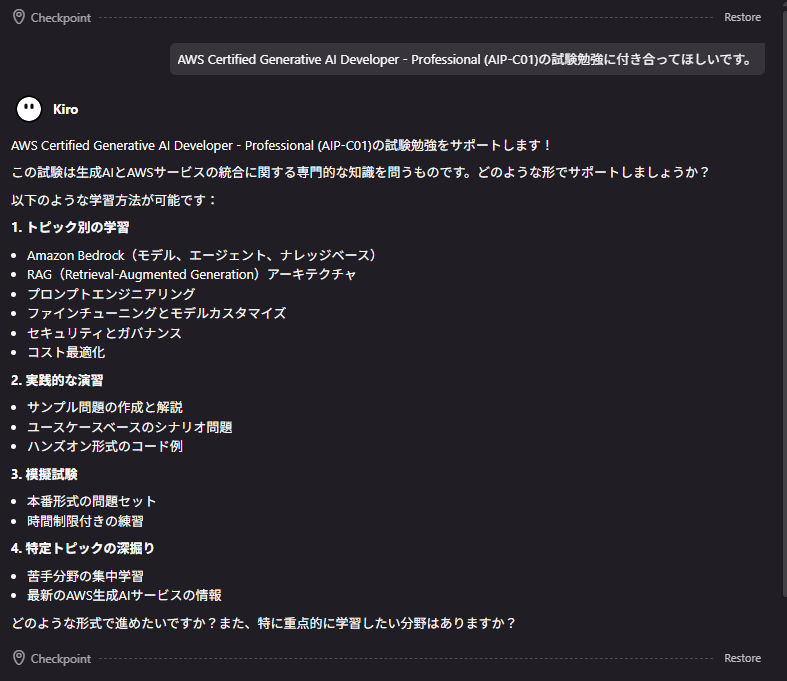The height and width of the screenshot is (681, 787).
Task: Click the '本番形式の問題セット' bullet
Action: pyautogui.click(x=91, y=501)
